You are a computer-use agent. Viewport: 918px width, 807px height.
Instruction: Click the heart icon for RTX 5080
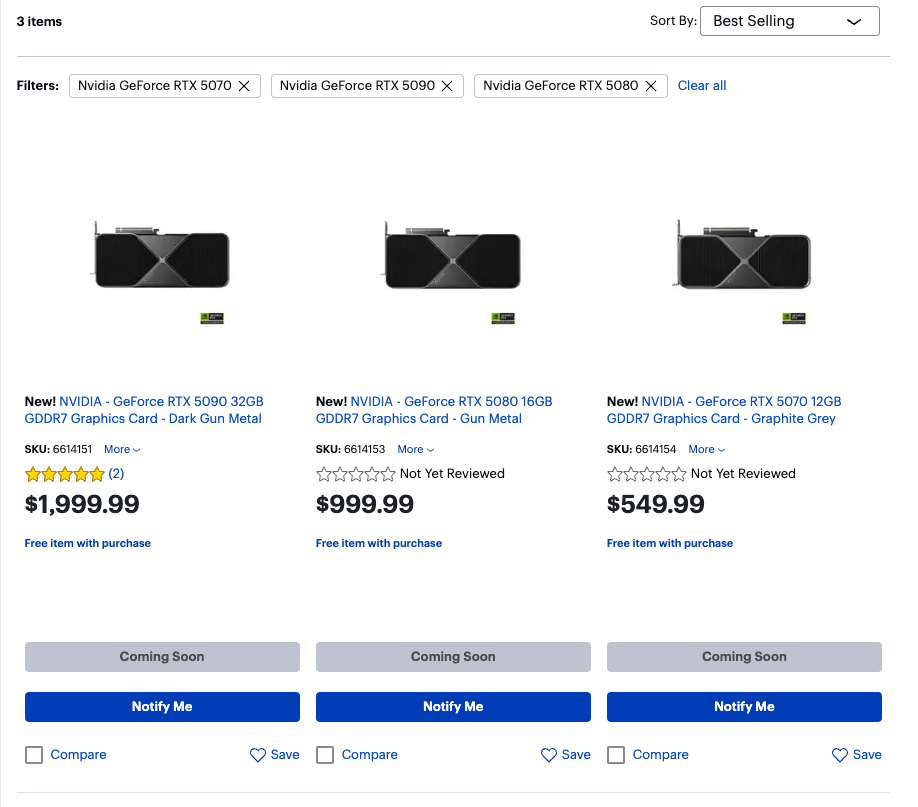(x=549, y=755)
